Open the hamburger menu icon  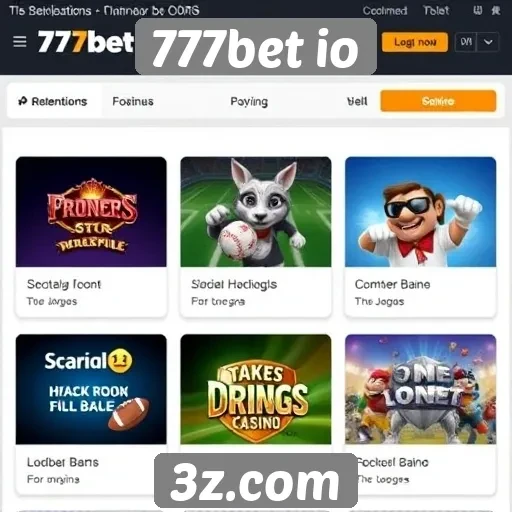[x=20, y=42]
